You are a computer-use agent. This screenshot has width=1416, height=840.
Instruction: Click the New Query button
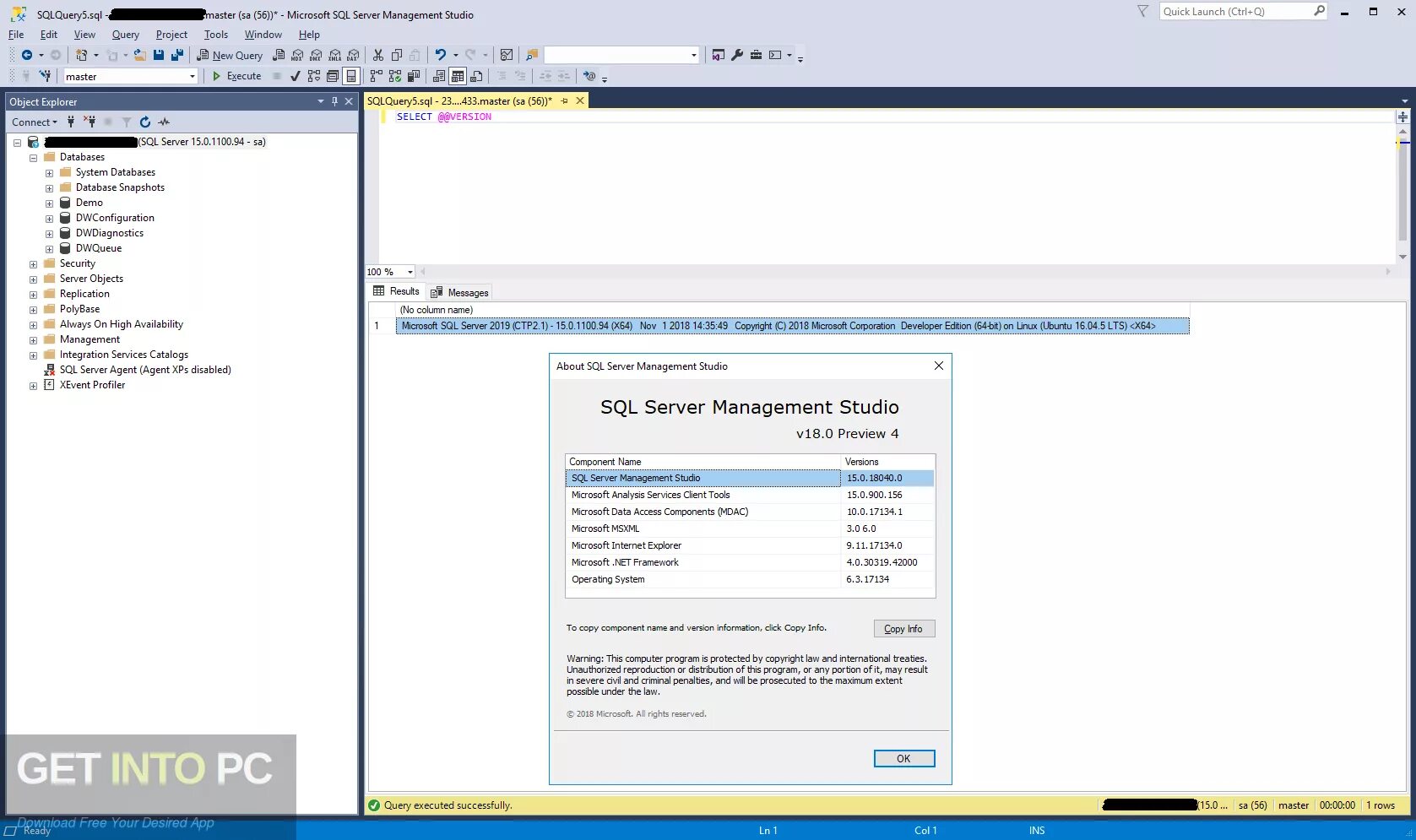(x=231, y=55)
